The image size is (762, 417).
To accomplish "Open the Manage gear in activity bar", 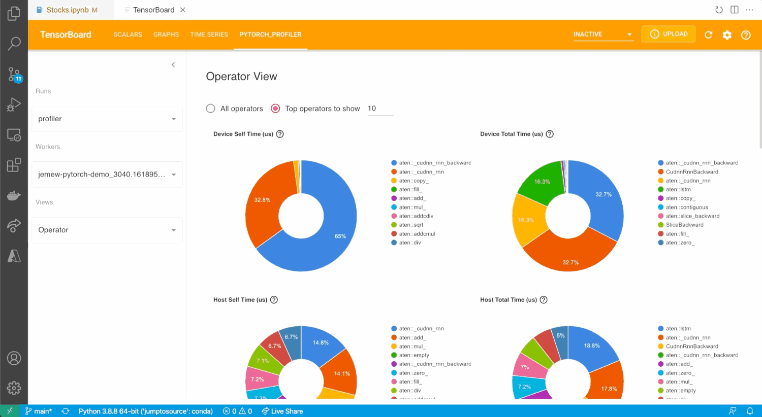I will (14, 388).
